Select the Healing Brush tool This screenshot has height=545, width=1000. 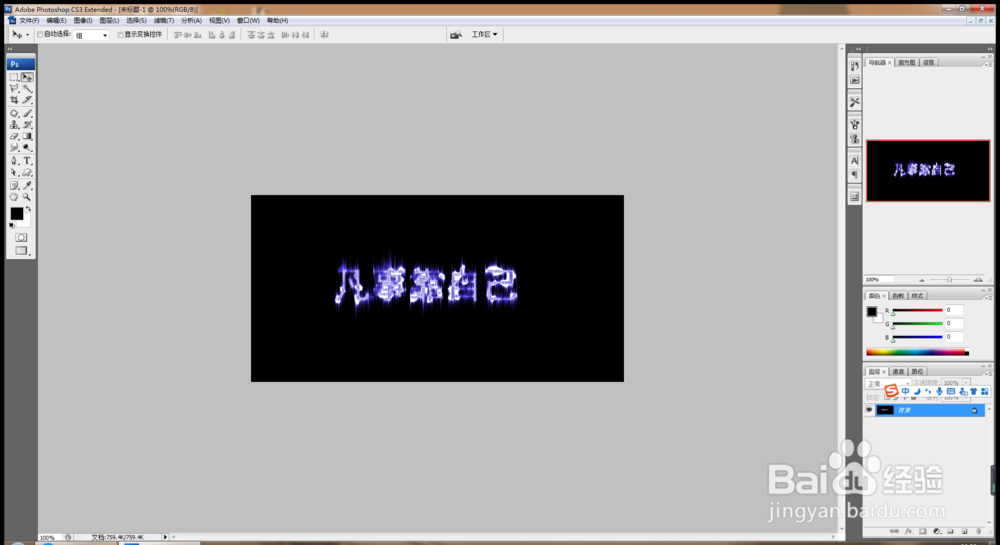point(14,113)
